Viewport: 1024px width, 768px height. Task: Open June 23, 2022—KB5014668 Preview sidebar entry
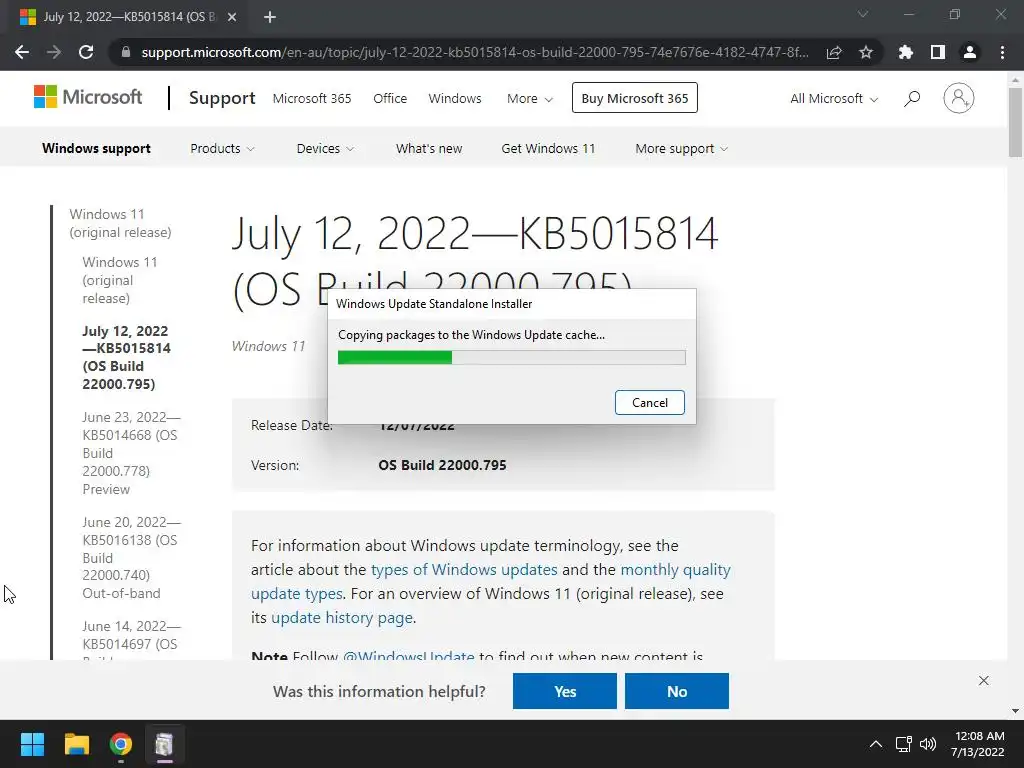click(x=131, y=453)
